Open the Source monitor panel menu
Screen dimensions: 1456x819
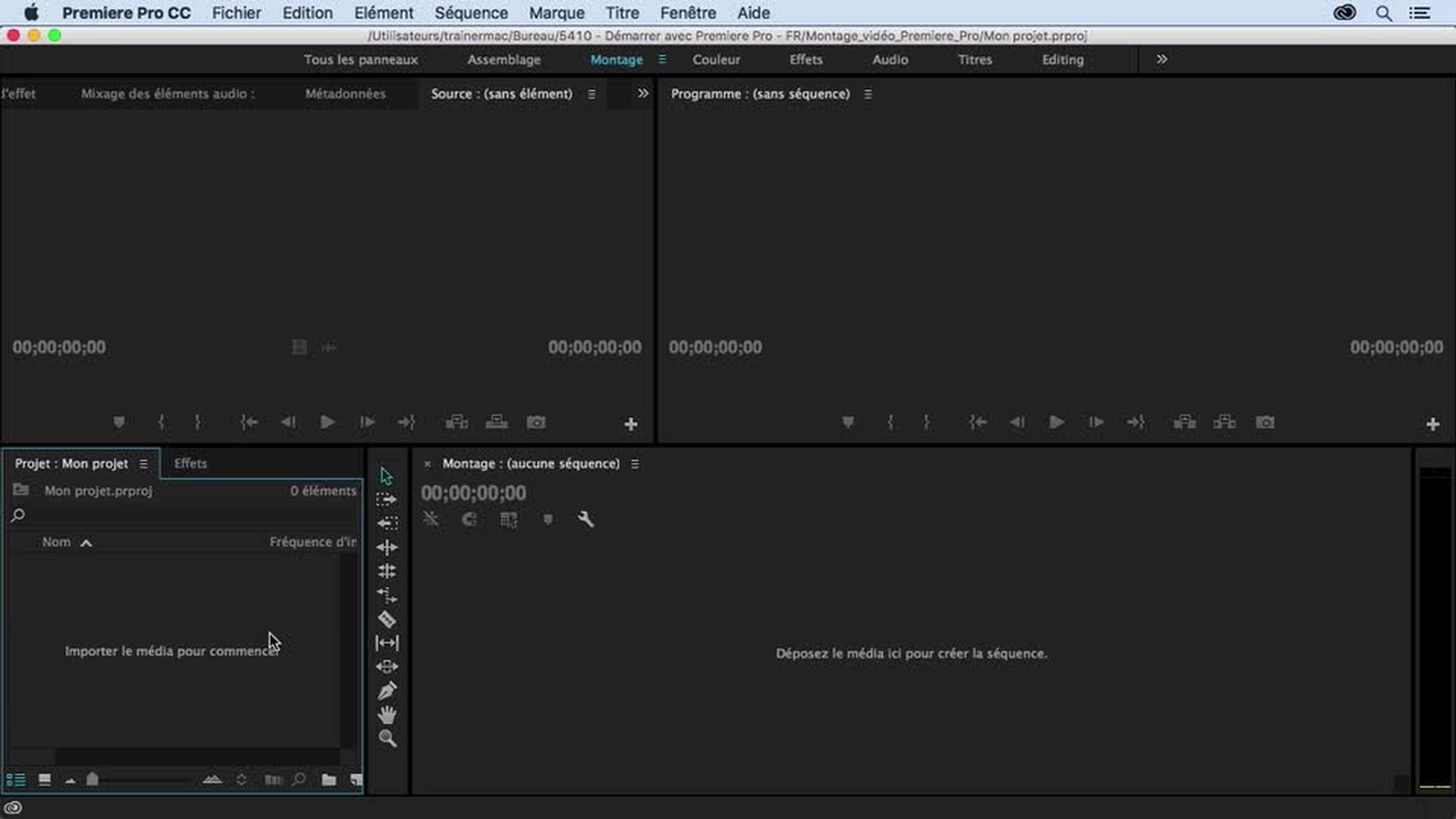click(x=591, y=94)
